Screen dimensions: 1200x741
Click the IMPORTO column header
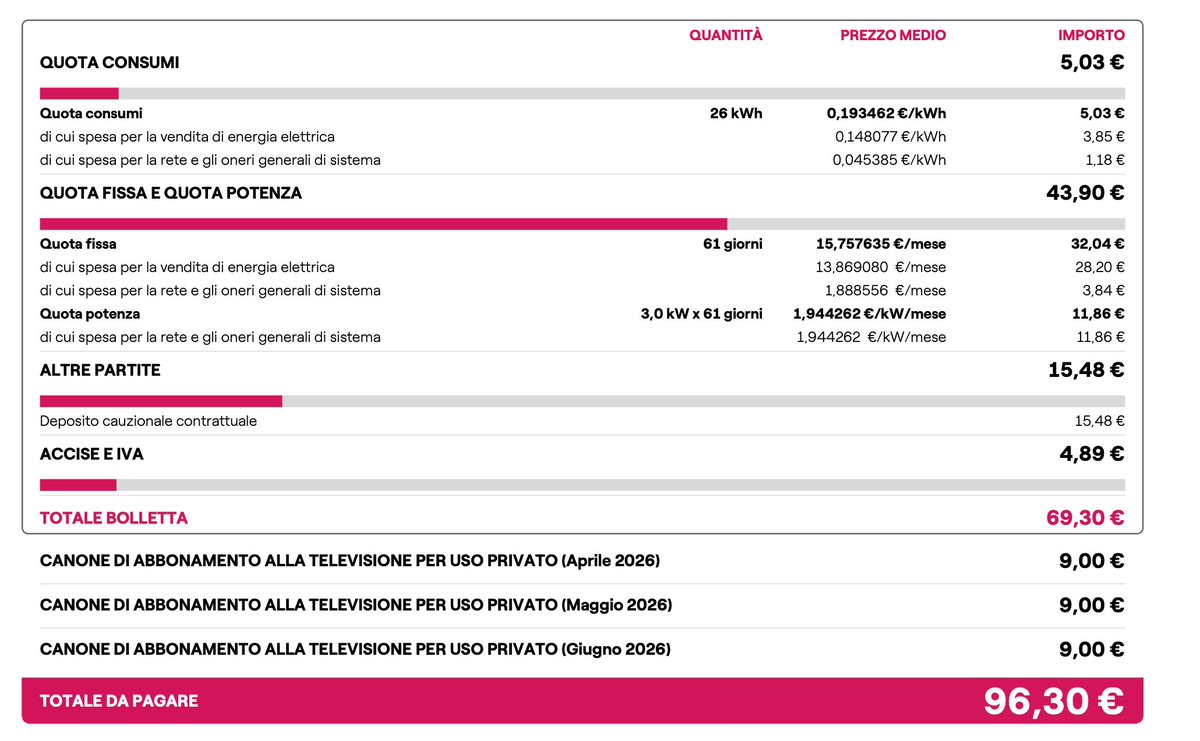tap(1092, 35)
